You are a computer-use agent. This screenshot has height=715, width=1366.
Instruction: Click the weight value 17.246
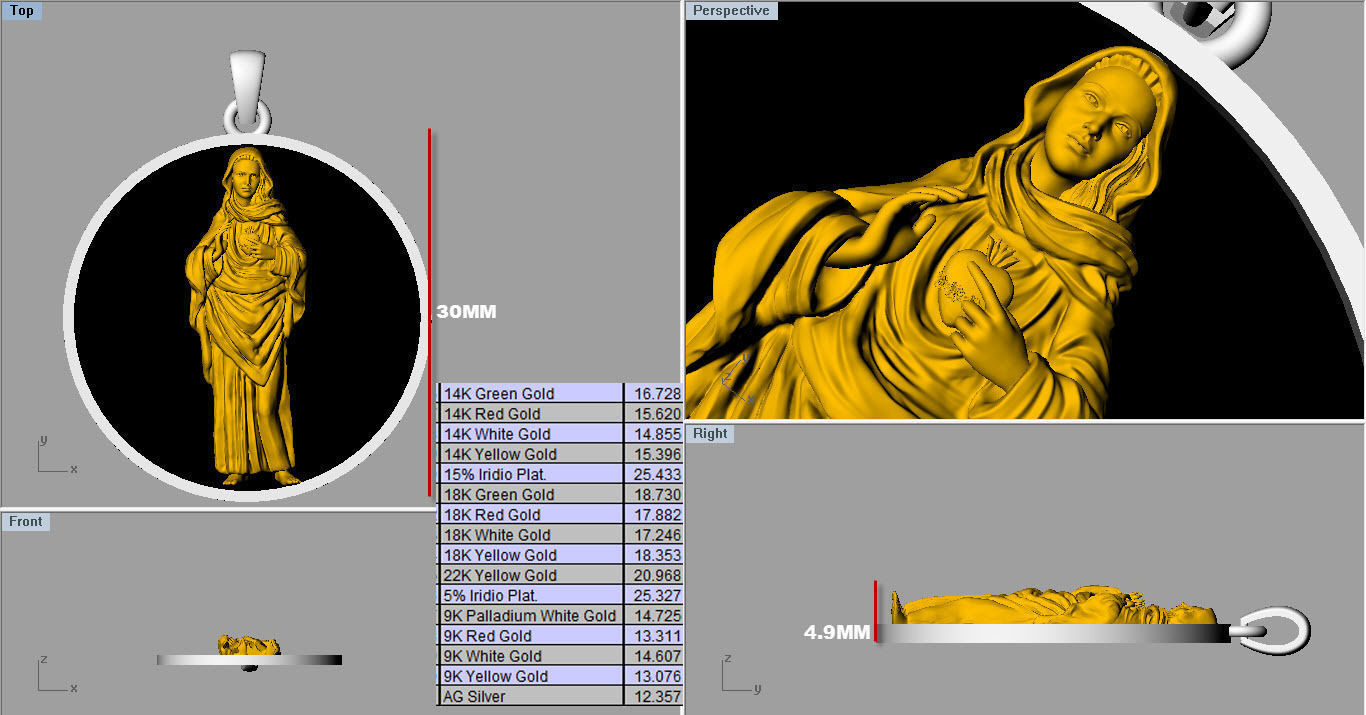tap(657, 535)
